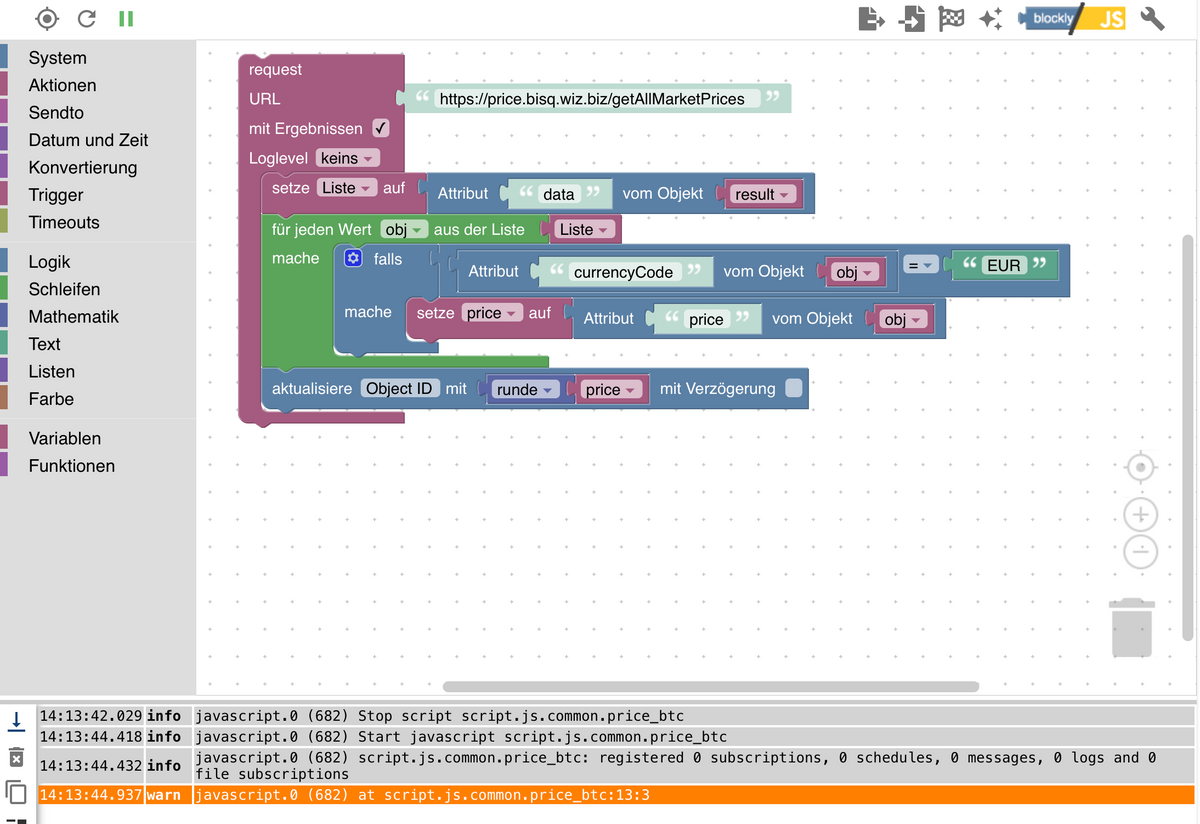Open the Trigger block category
This screenshot has height=824, width=1200.
(x=56, y=195)
